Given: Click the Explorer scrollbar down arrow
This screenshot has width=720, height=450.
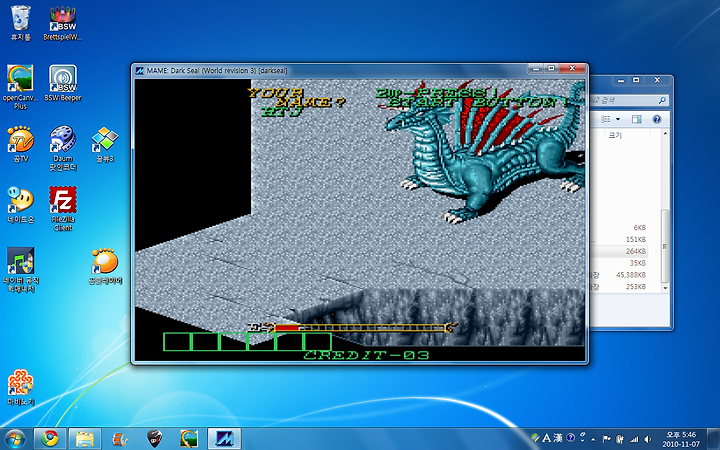Looking at the screenshot, I should tap(665, 287).
